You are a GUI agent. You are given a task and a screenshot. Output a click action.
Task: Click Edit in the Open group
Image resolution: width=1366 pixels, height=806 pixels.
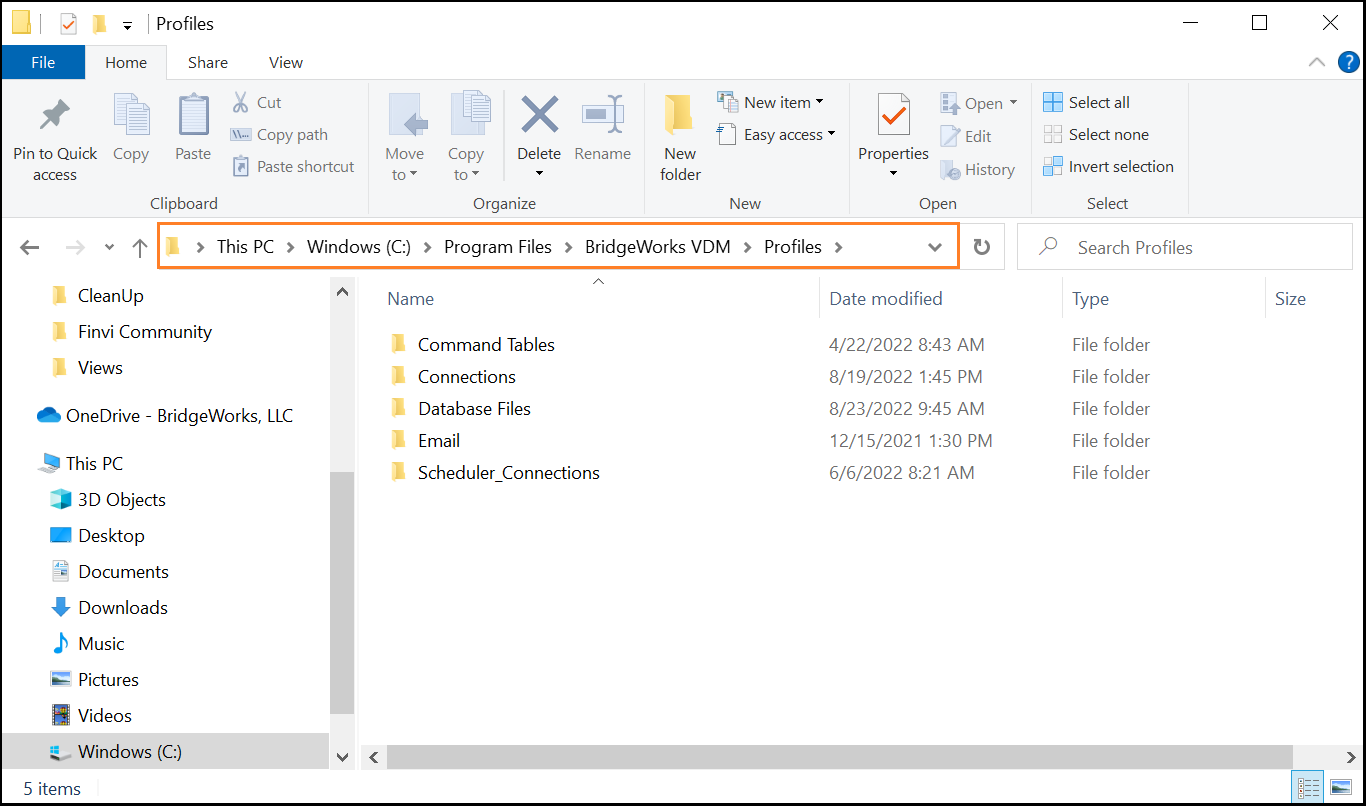pyautogui.click(x=966, y=137)
